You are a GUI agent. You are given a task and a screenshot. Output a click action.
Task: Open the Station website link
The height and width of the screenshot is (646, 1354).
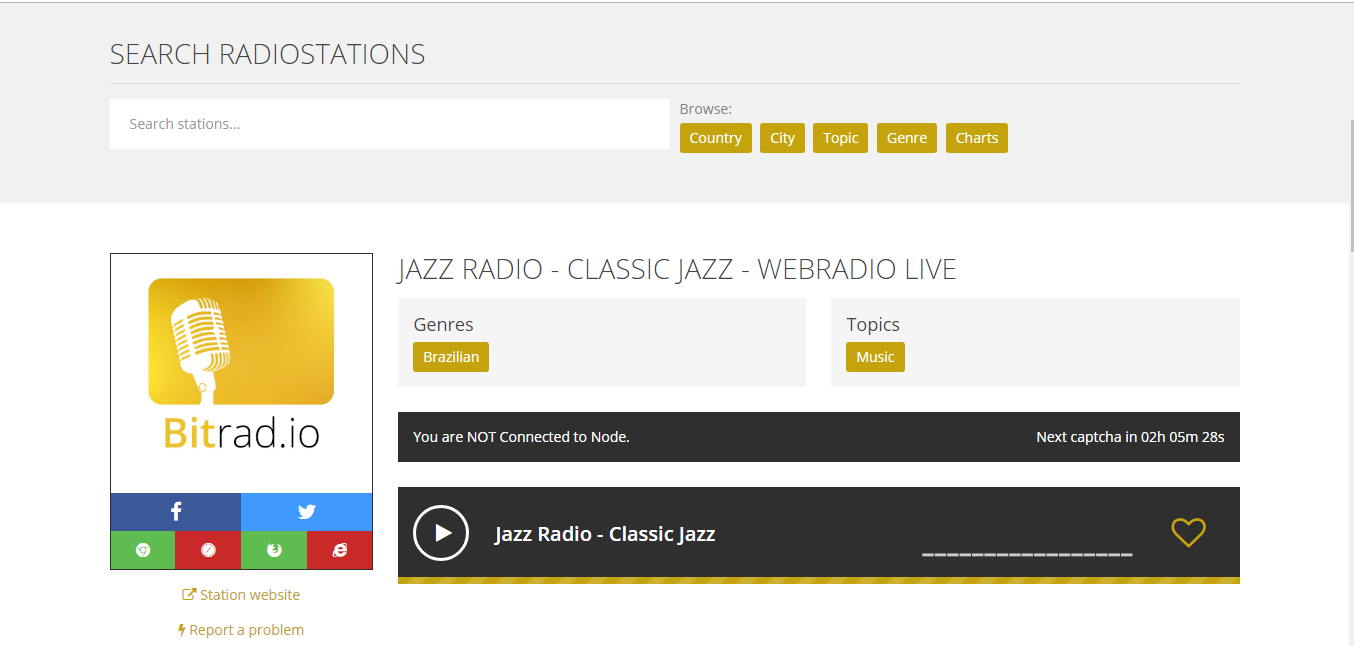[241, 595]
